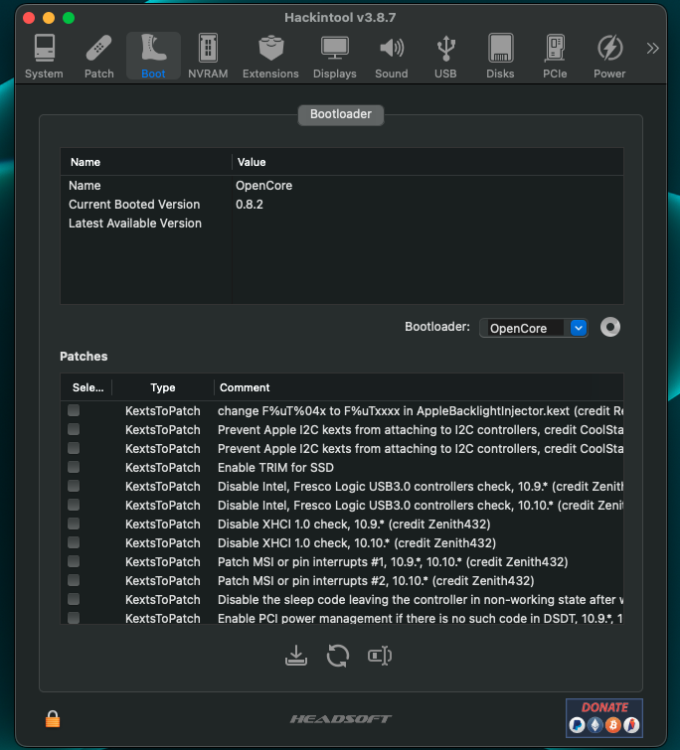Check Disable XHCI 1.0 check 10.10 checkbox
The image size is (680, 750).
click(x=74, y=542)
